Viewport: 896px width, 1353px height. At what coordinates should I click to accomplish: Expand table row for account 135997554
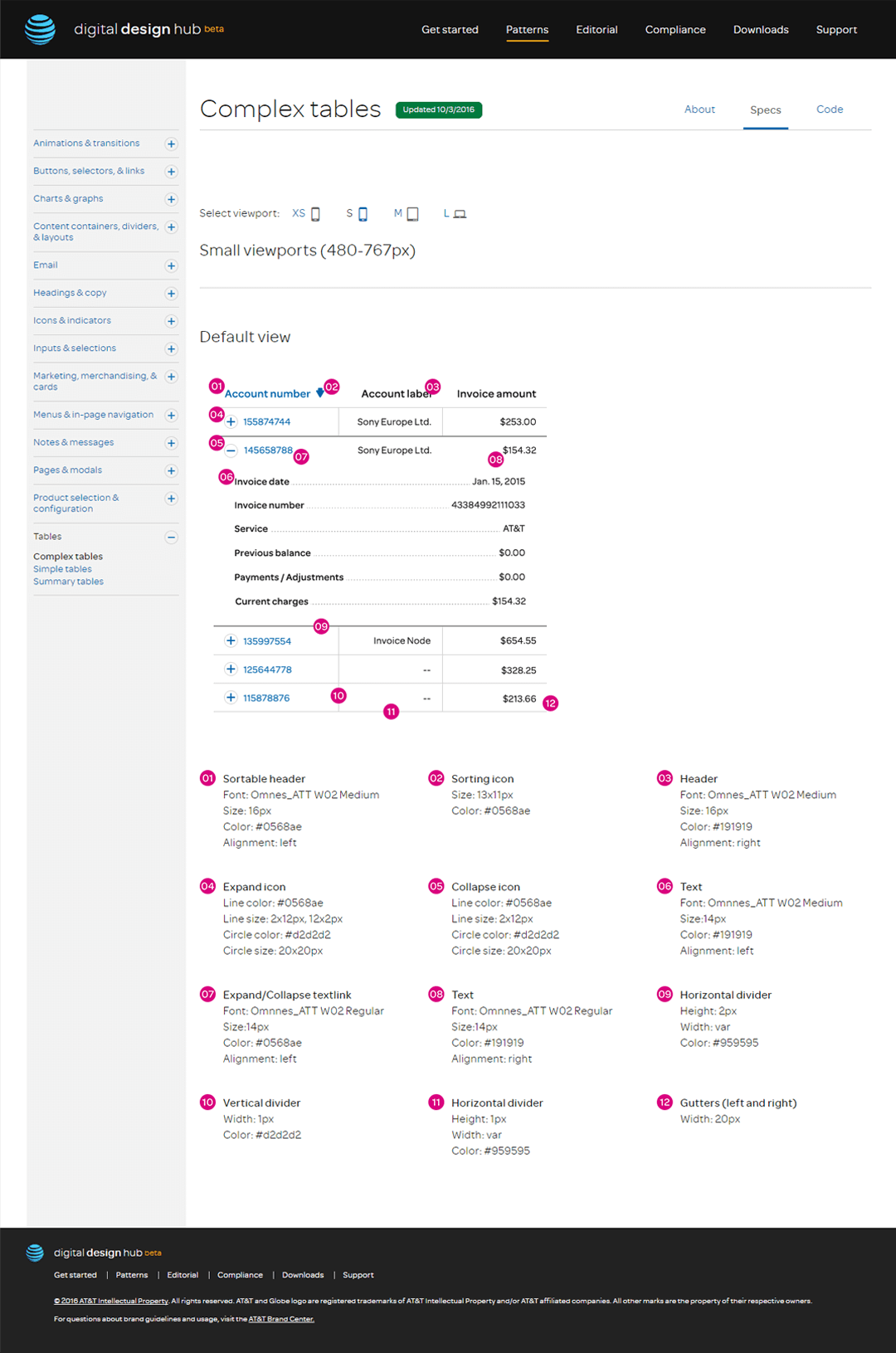click(x=231, y=640)
